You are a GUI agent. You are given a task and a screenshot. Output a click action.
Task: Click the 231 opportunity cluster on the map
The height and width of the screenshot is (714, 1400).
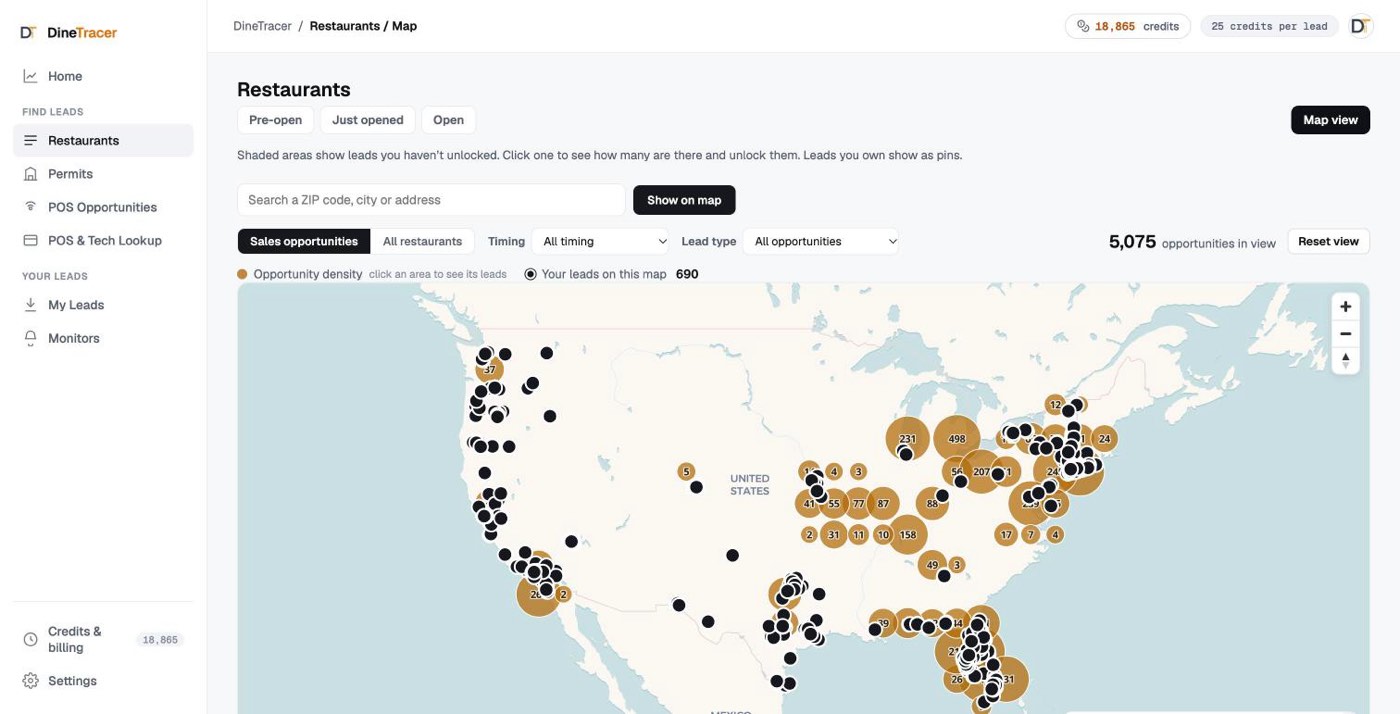pos(907,439)
